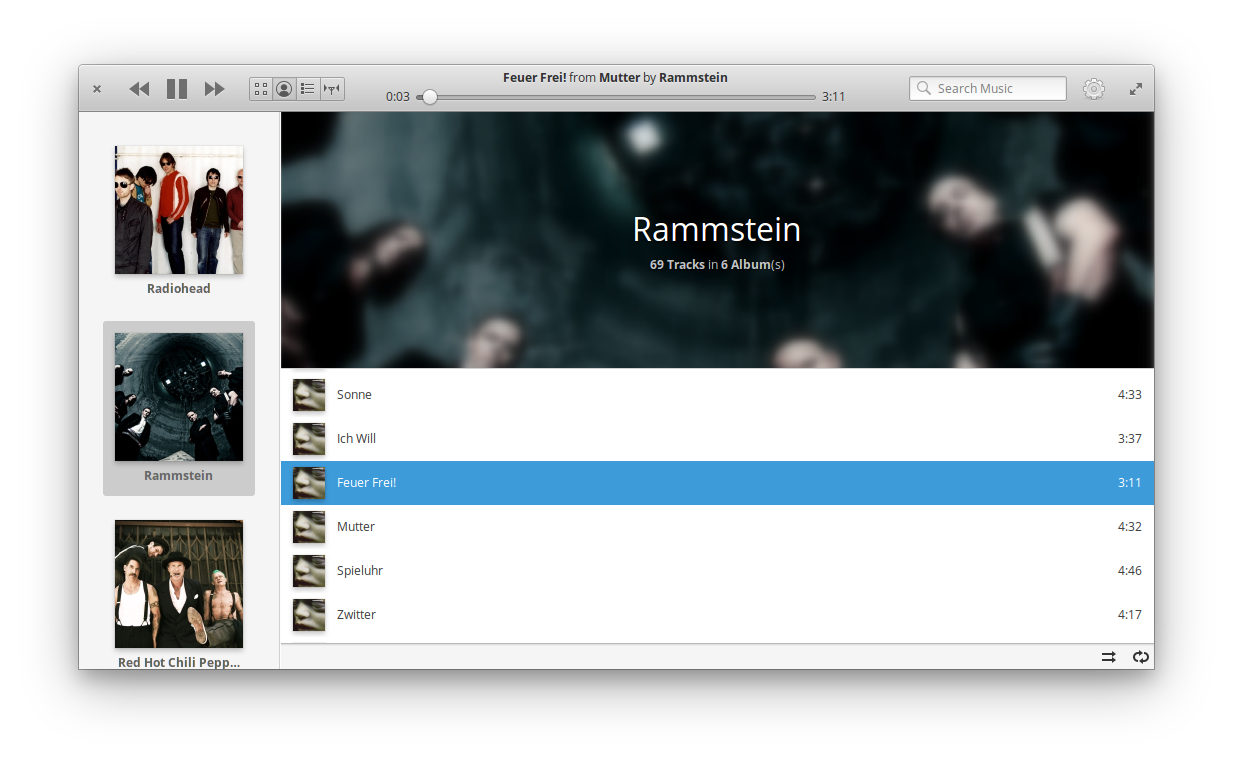Close the music player window
The image size is (1233, 762).
tap(97, 89)
